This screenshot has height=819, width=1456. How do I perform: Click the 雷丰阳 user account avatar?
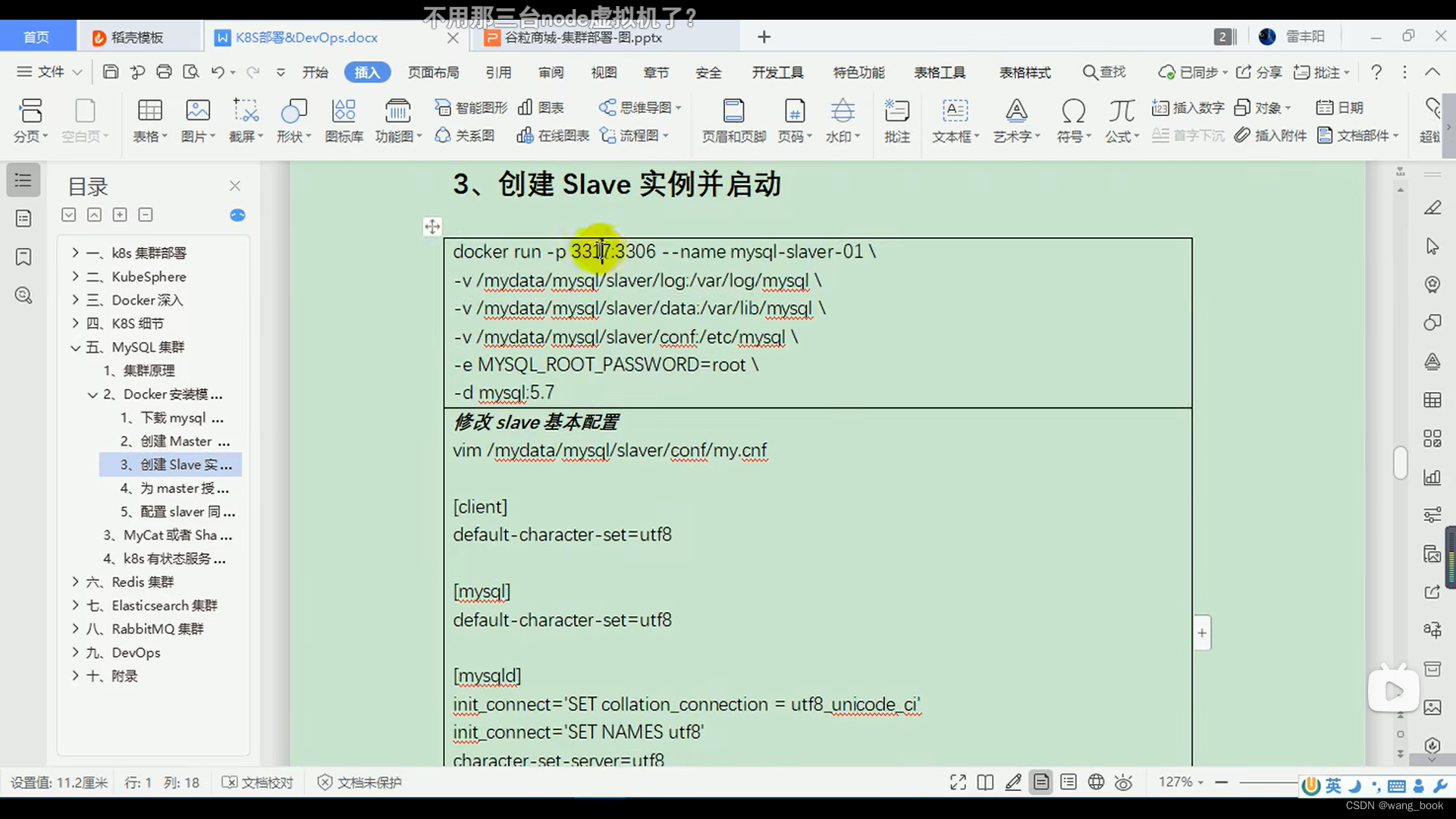pyautogui.click(x=1267, y=37)
